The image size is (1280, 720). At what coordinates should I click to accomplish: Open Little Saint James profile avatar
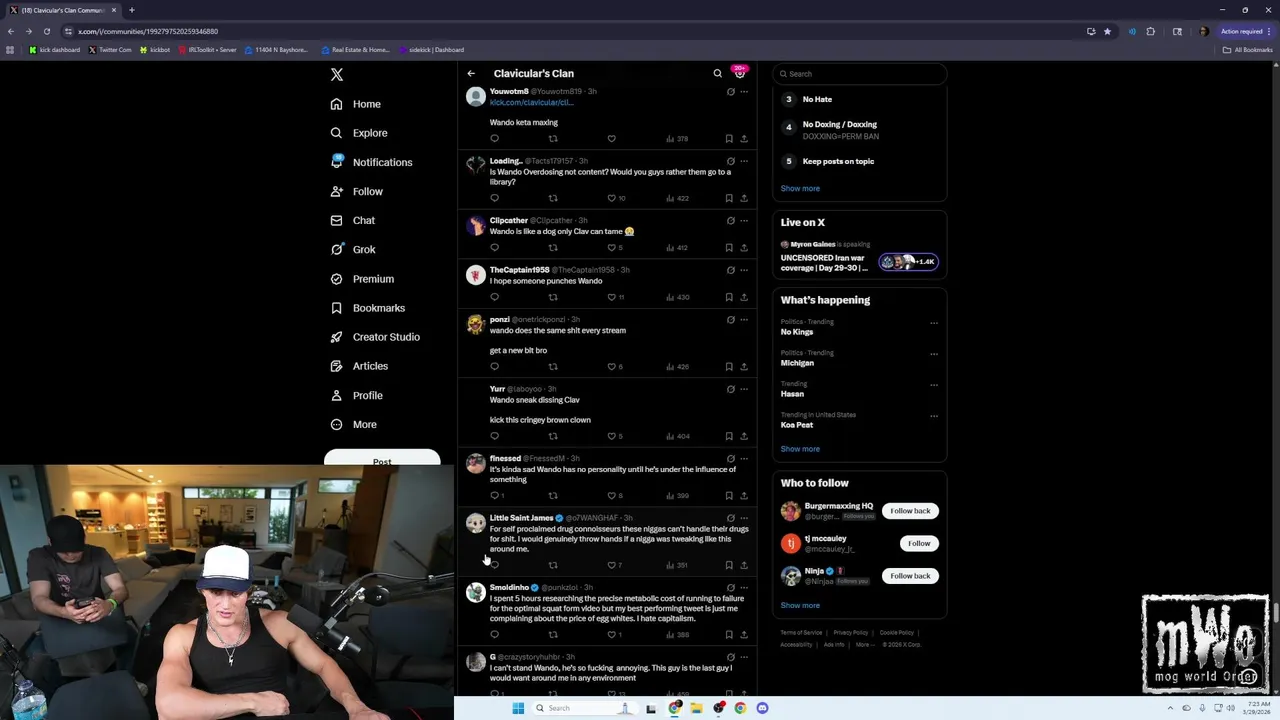click(x=476, y=523)
